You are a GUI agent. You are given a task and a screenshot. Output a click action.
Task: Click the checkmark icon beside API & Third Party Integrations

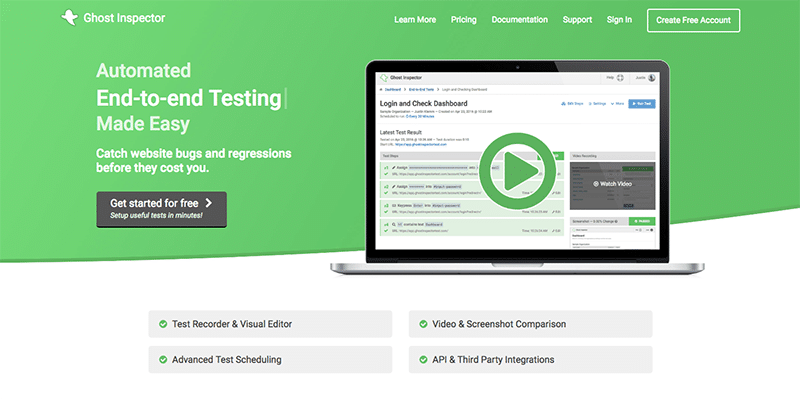click(423, 360)
